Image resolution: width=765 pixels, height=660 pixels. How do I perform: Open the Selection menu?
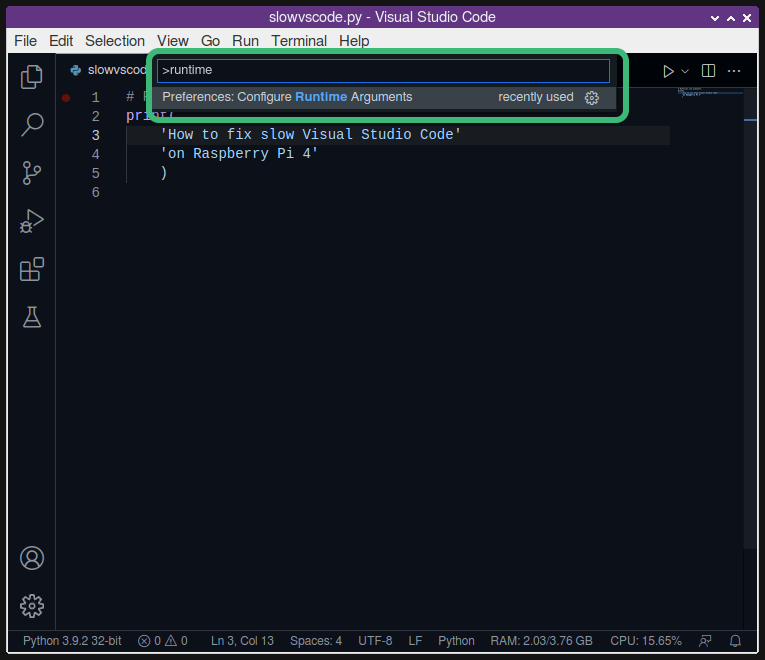(x=115, y=41)
